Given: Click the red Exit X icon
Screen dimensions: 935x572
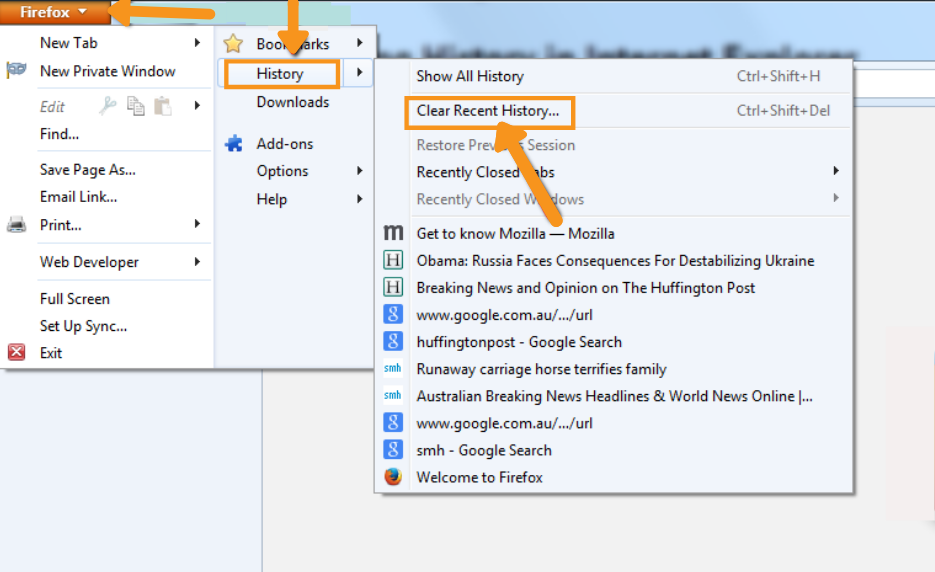Looking at the screenshot, I should point(17,353).
